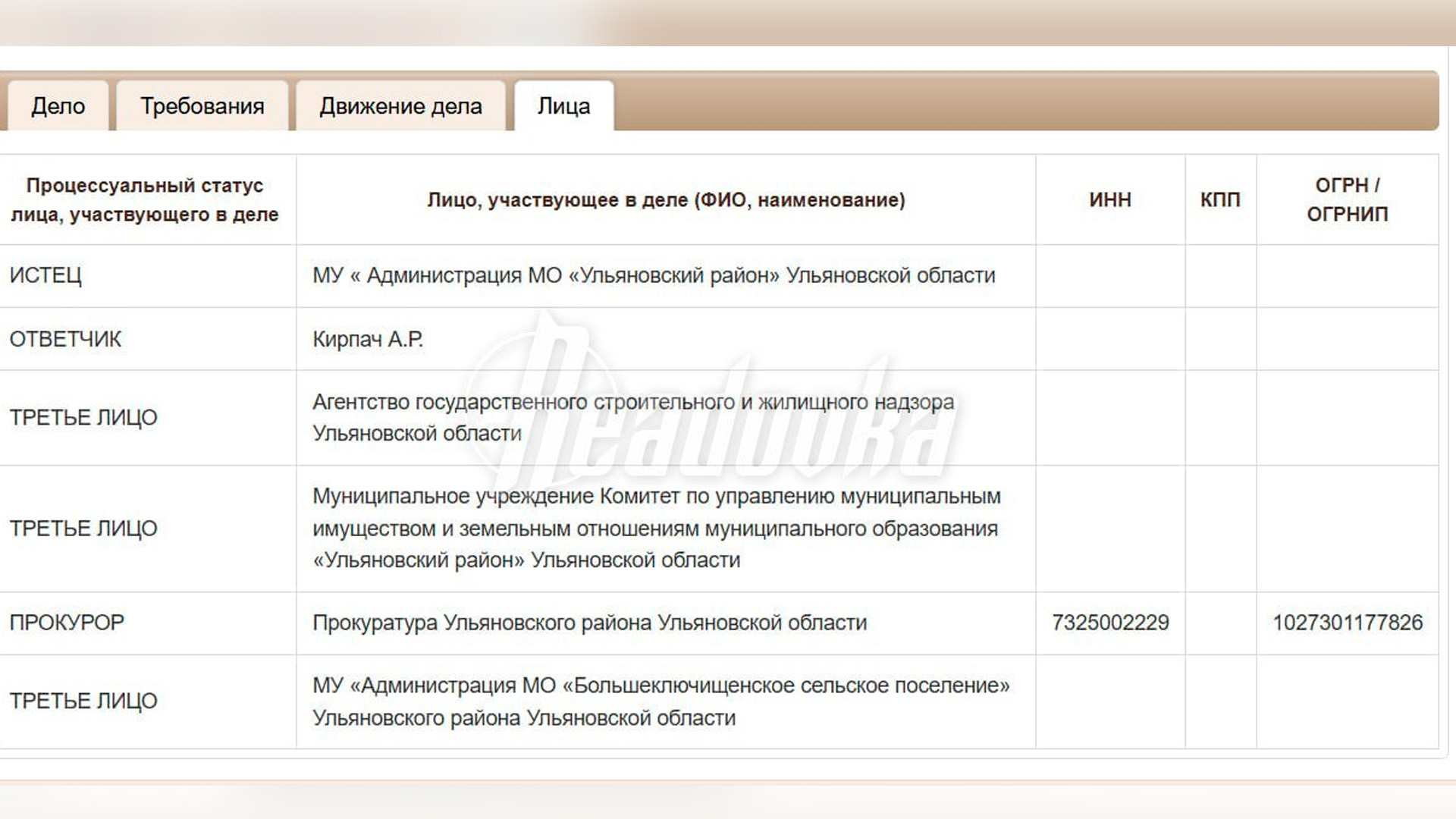The image size is (1456, 819).
Task: Click the ОГРН value 1027301177826
Action: (x=1348, y=623)
